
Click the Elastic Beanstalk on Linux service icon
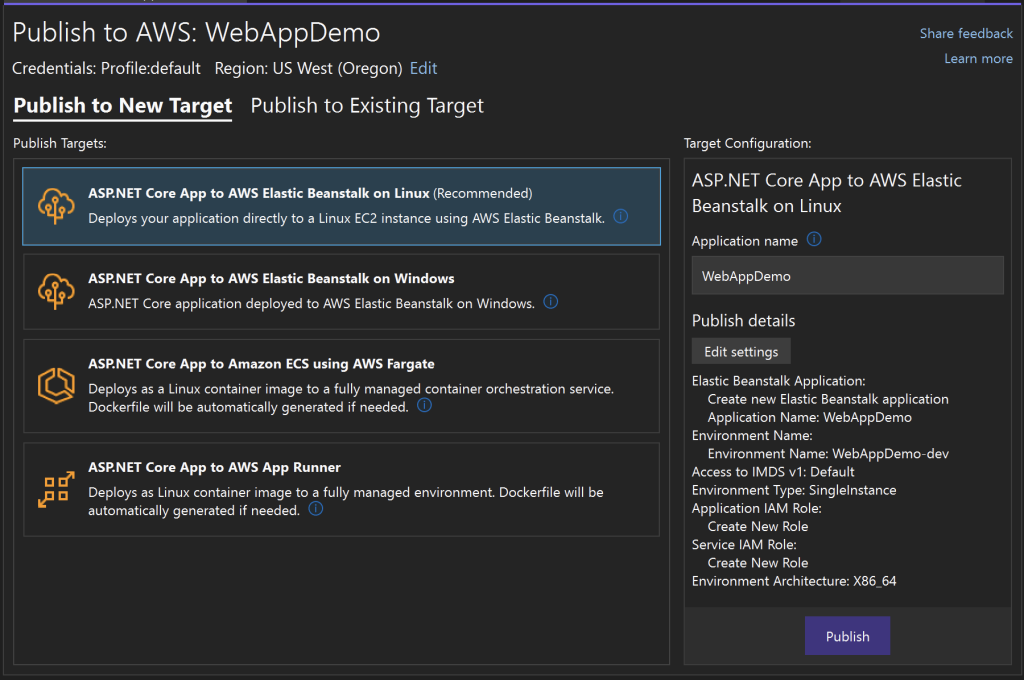point(56,204)
